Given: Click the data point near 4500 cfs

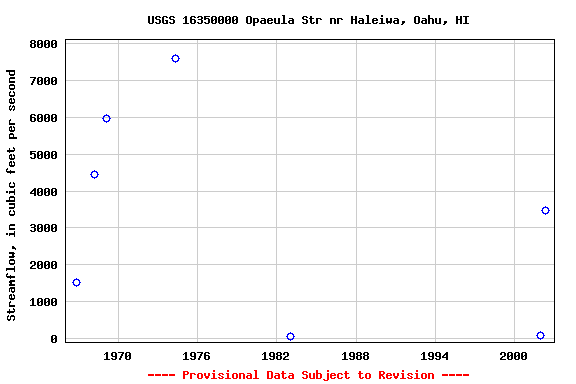Looking at the screenshot, I should pos(94,174).
